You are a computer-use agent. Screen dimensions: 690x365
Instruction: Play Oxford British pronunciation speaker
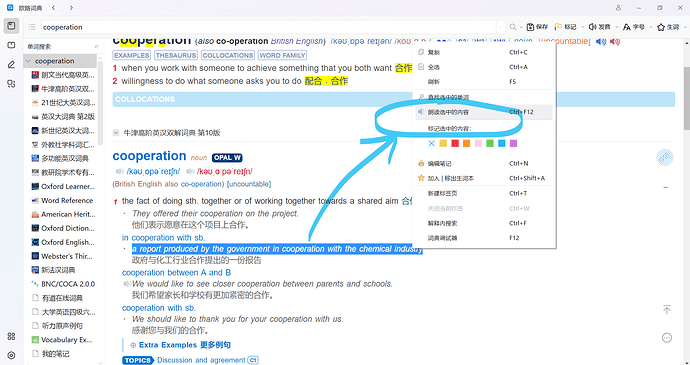coord(120,171)
